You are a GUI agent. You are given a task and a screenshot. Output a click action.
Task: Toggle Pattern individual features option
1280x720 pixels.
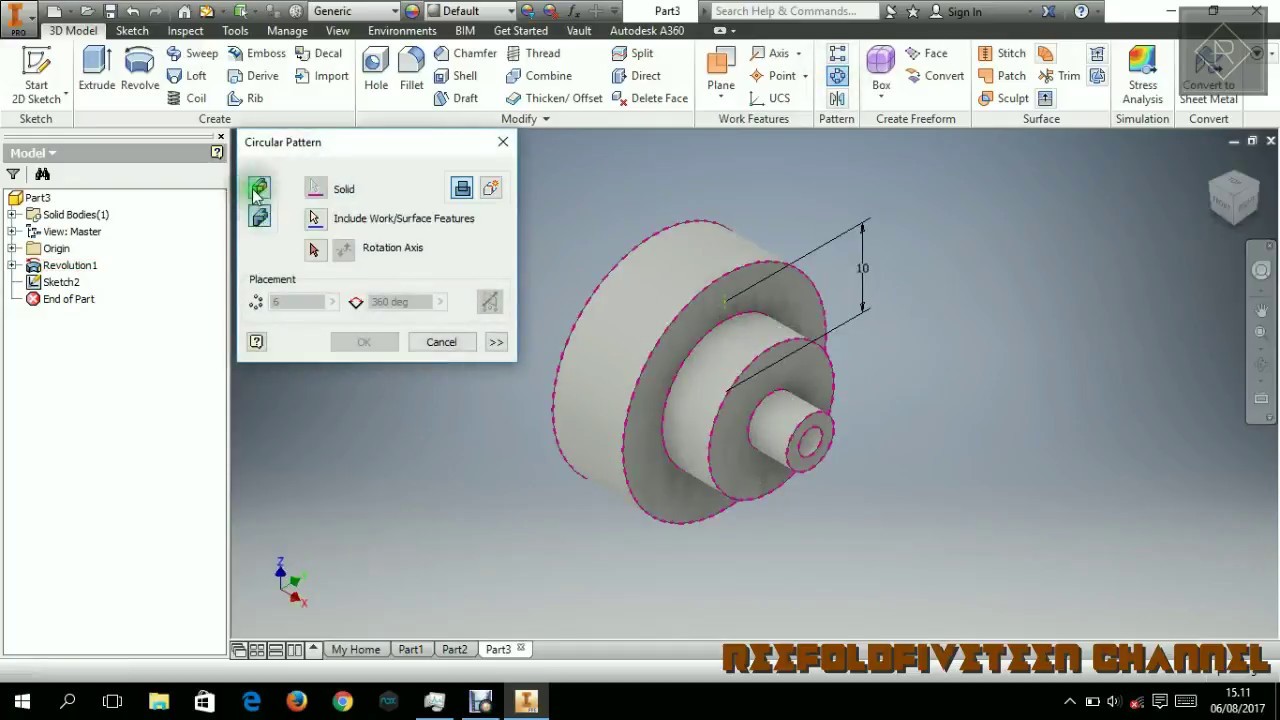260,189
